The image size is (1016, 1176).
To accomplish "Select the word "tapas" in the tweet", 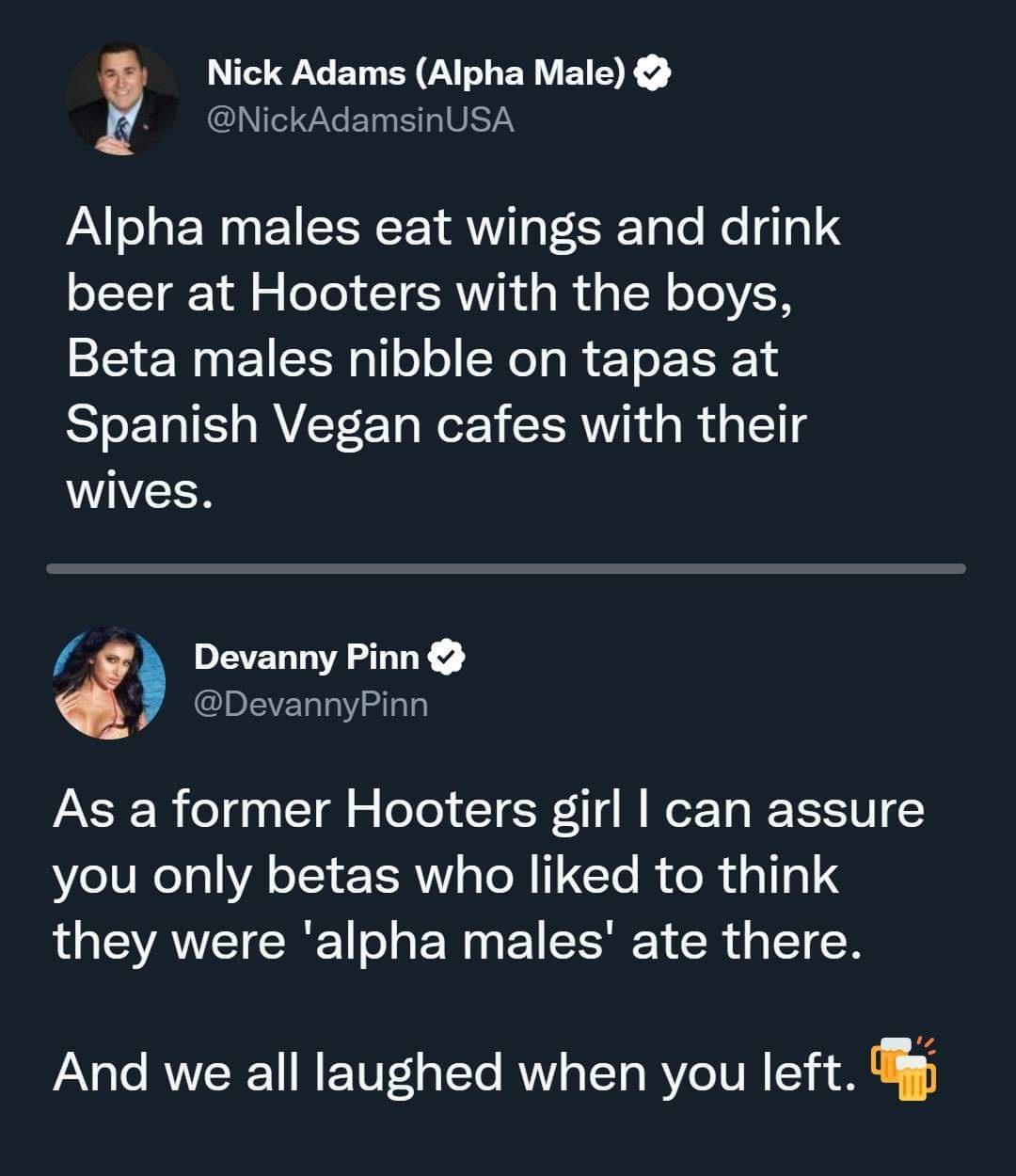I will (650, 358).
